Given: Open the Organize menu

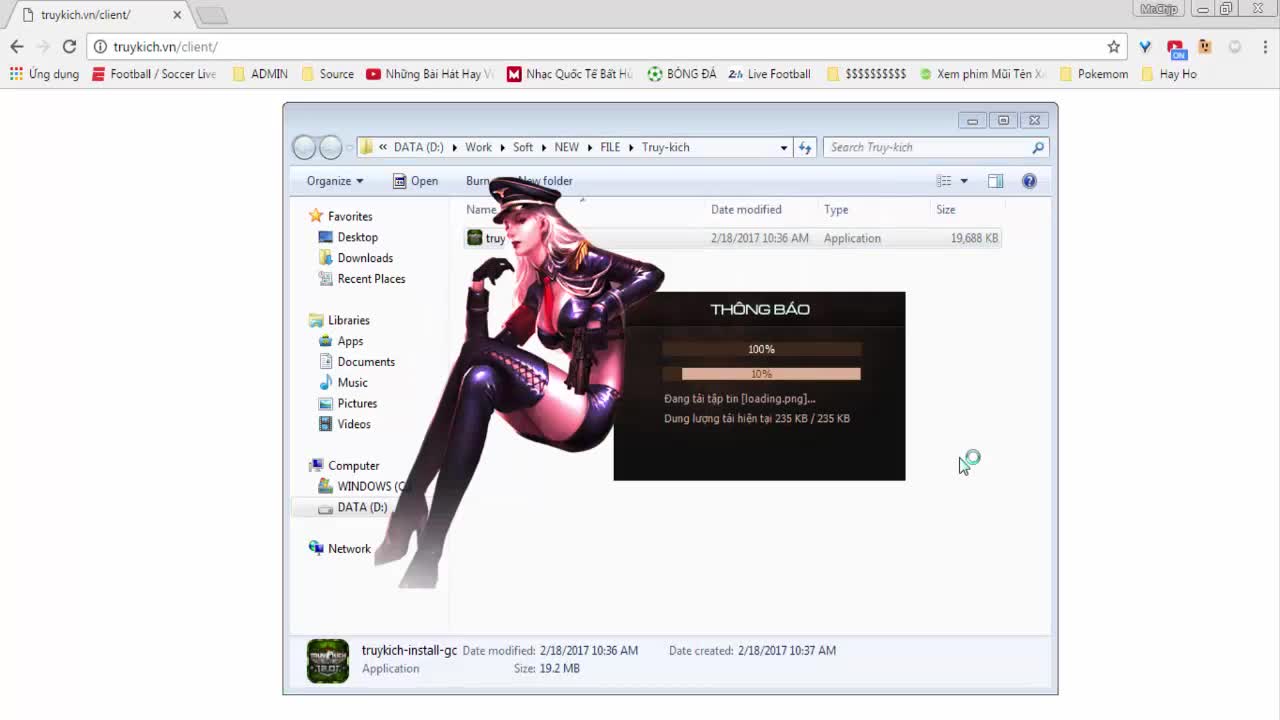Looking at the screenshot, I should [335, 181].
